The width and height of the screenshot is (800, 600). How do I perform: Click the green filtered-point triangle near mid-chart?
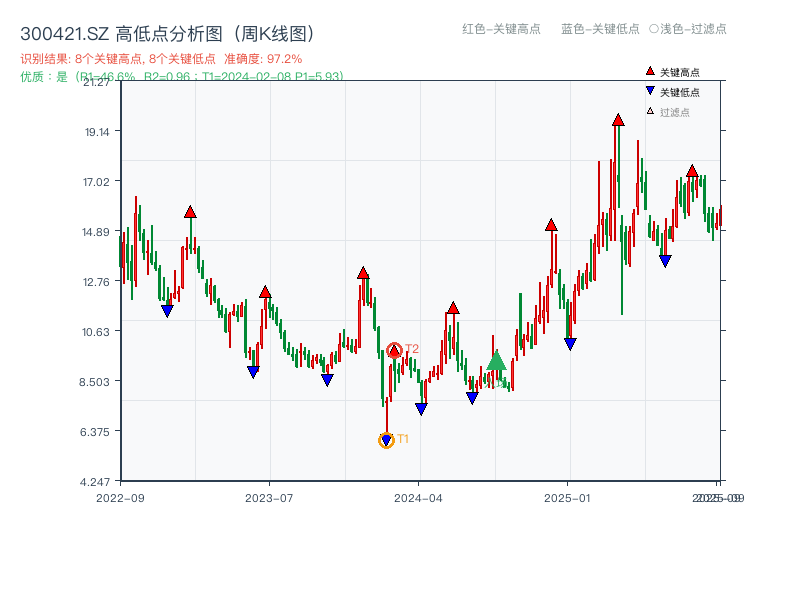point(495,359)
